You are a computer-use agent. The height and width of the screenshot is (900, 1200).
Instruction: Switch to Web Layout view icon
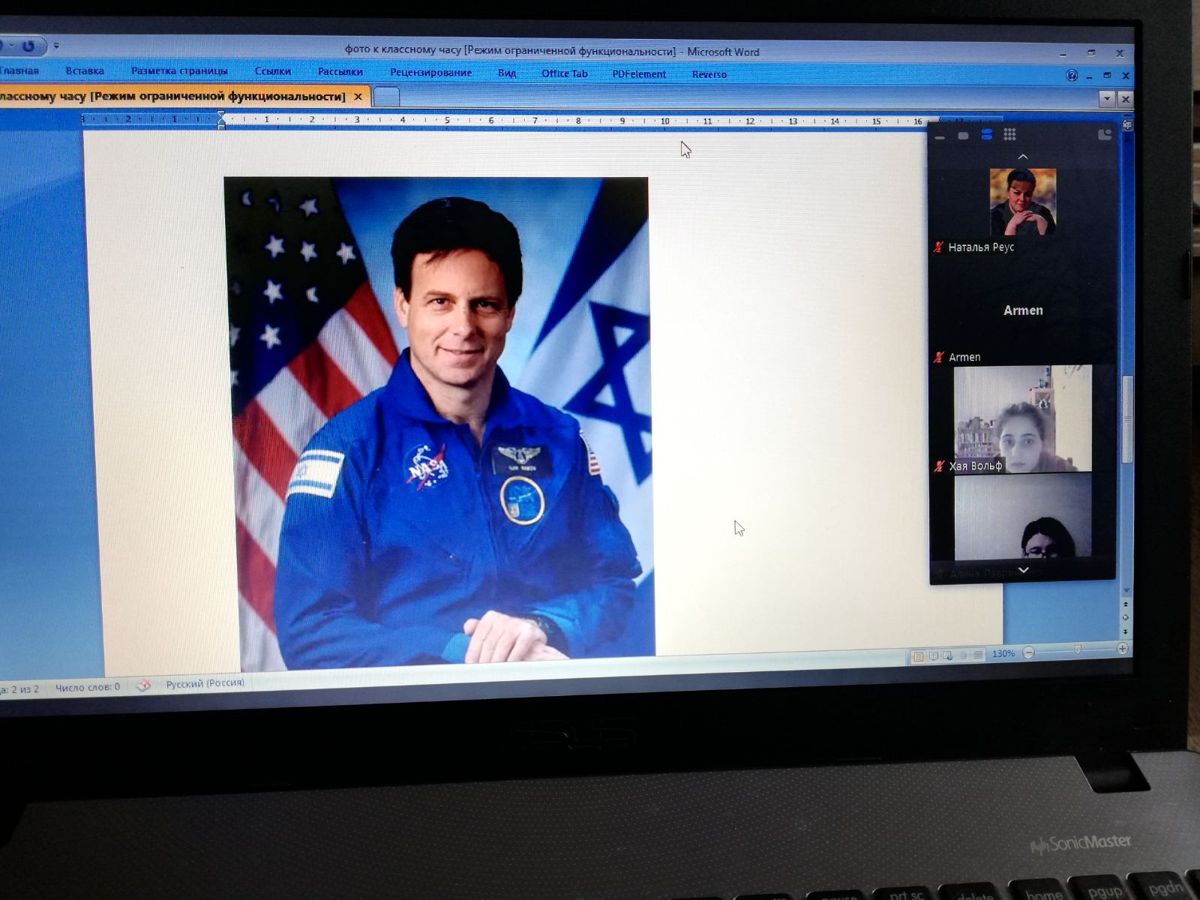pyautogui.click(x=948, y=656)
